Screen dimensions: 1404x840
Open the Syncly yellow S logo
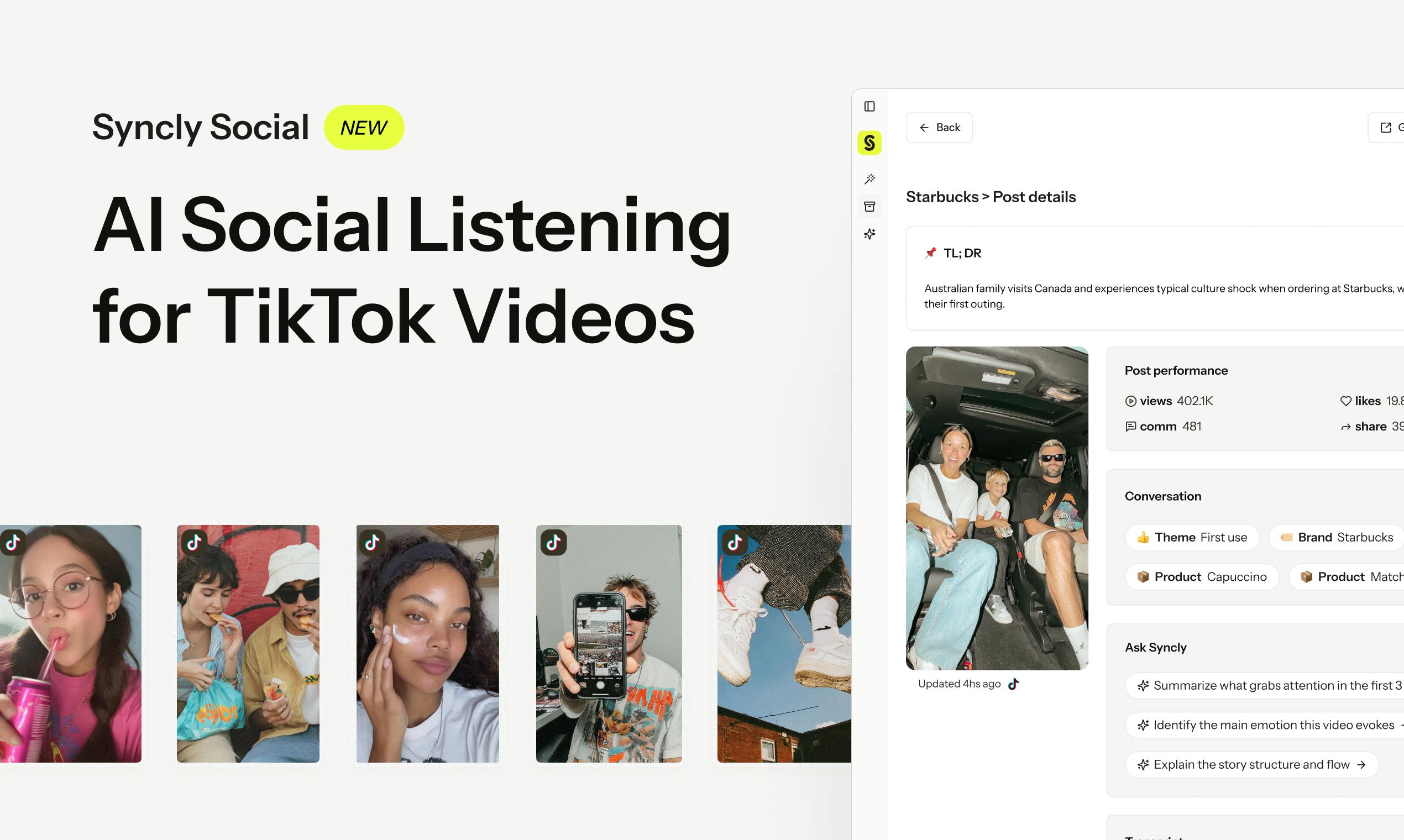pos(869,143)
